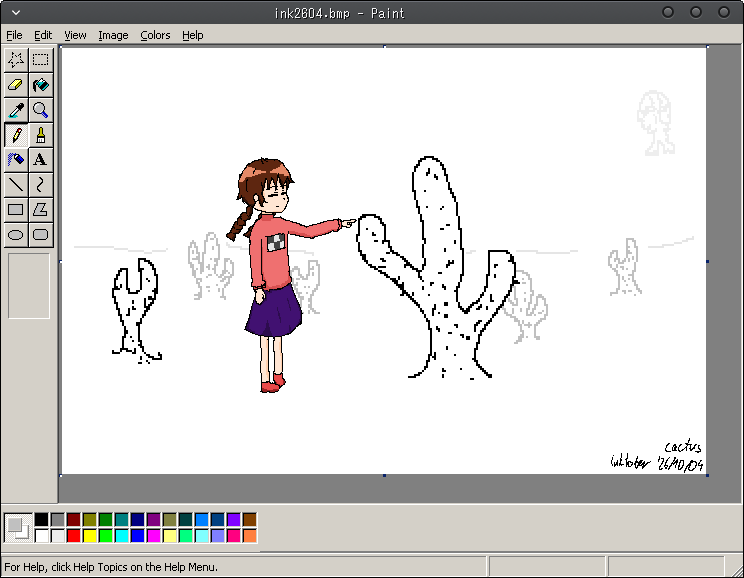Open the Colors menu
This screenshot has height=578, width=744.
click(x=155, y=35)
